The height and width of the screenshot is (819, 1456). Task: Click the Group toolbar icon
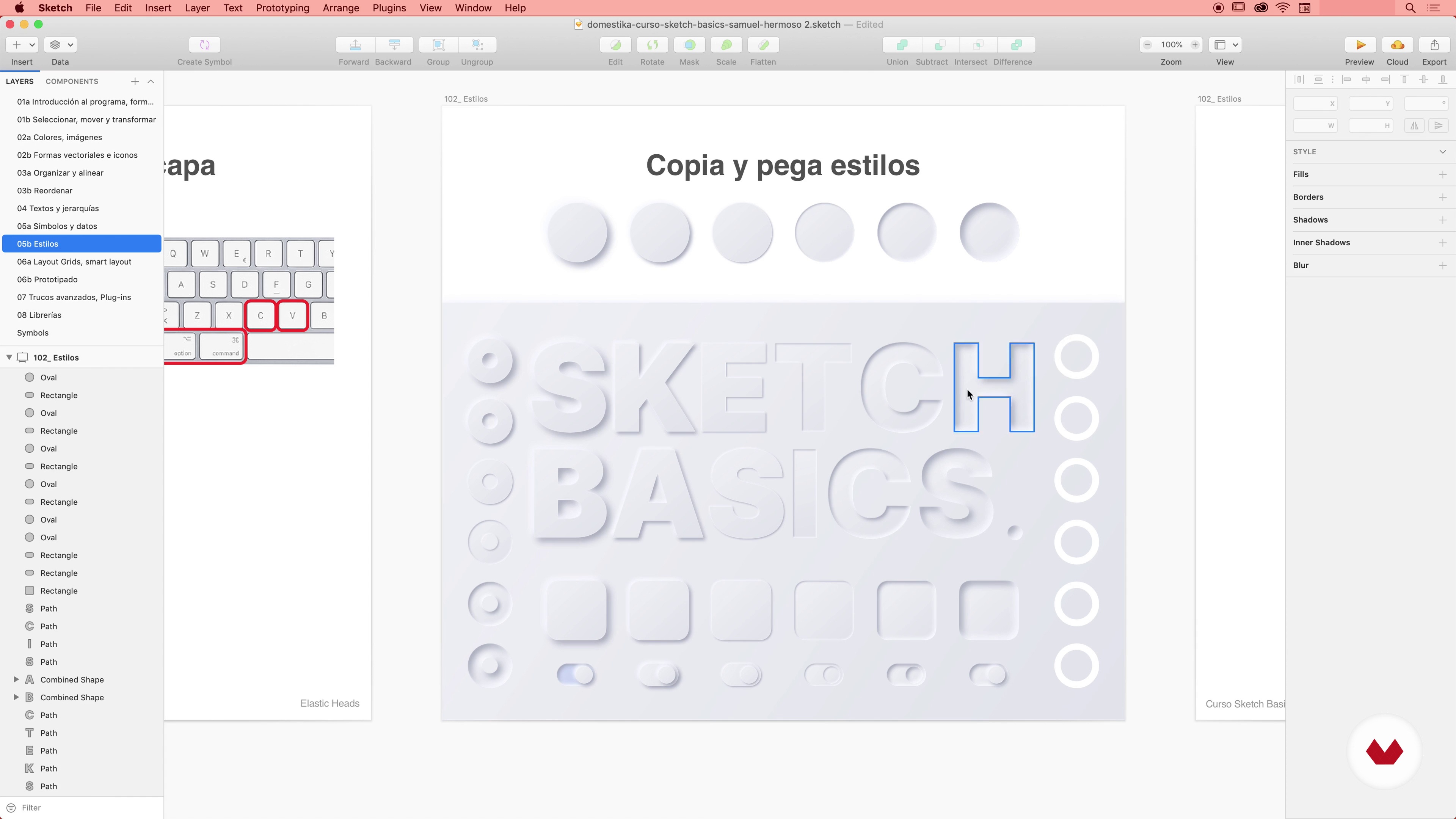[x=438, y=45]
